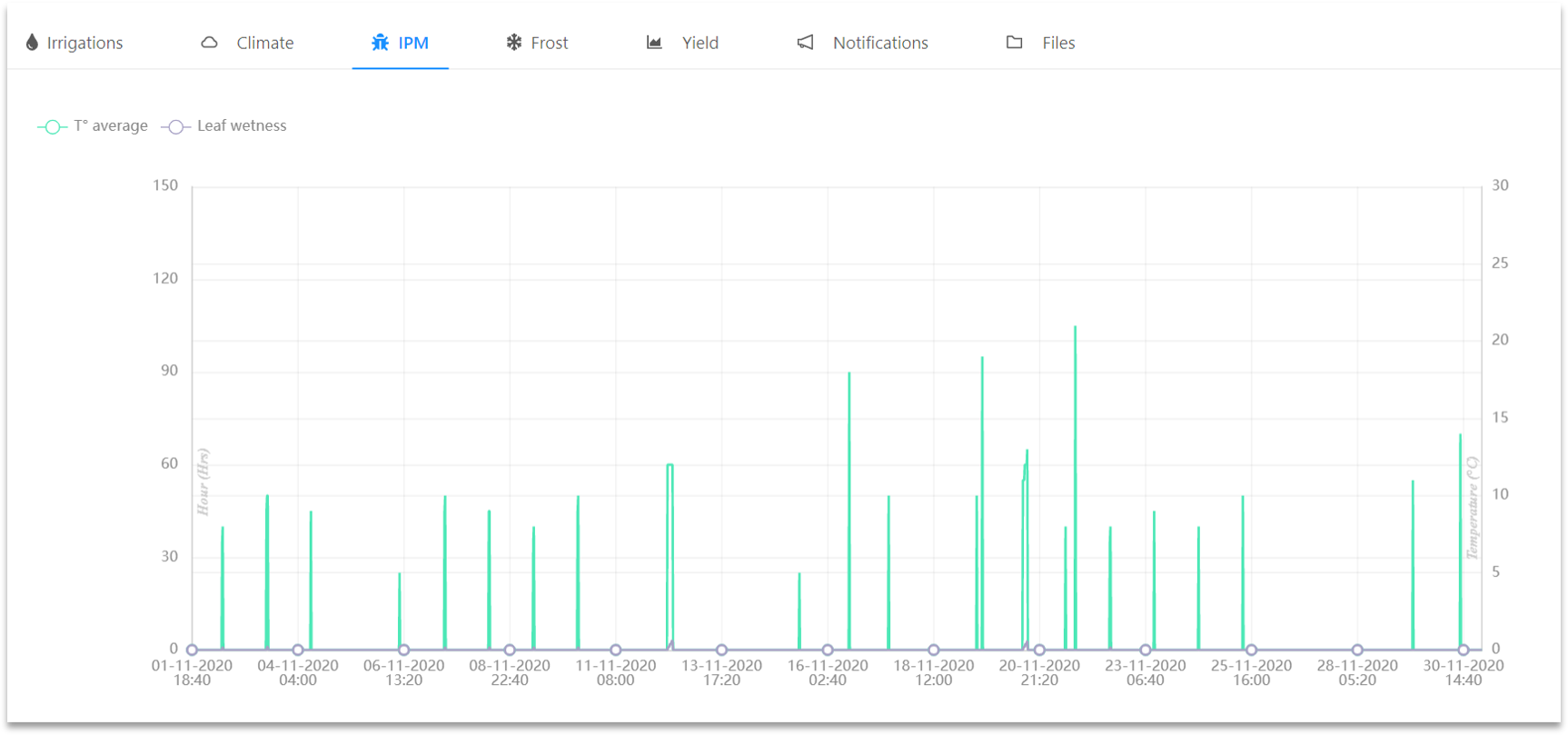This screenshot has width=1568, height=735.
Task: Open the Irrigations tab
Action: 74,43
